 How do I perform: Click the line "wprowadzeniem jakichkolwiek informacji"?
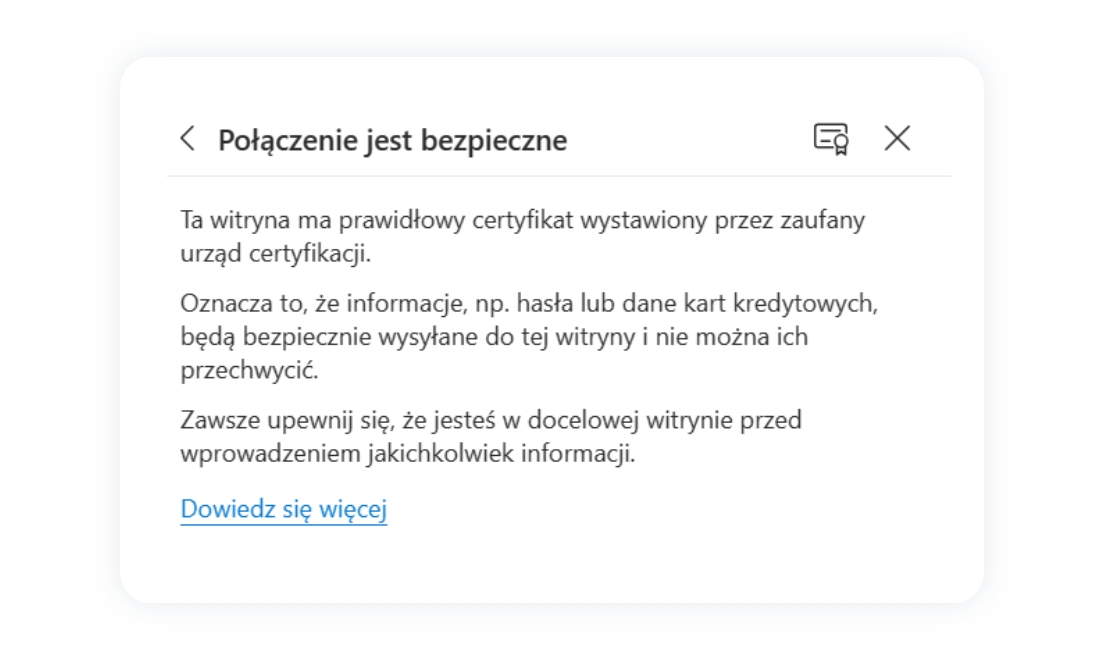click(408, 454)
